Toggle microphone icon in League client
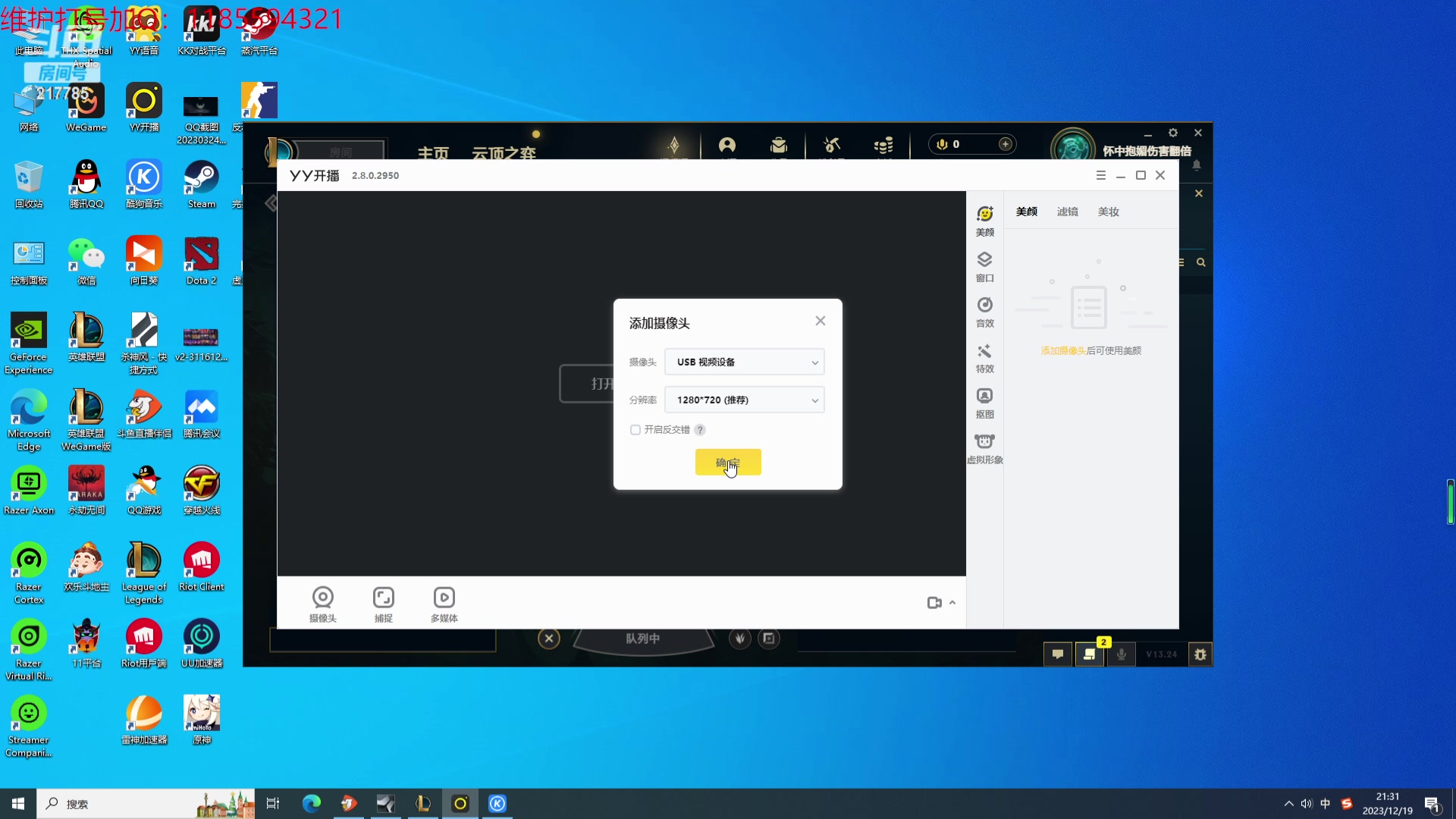The image size is (1456, 819). click(1122, 654)
